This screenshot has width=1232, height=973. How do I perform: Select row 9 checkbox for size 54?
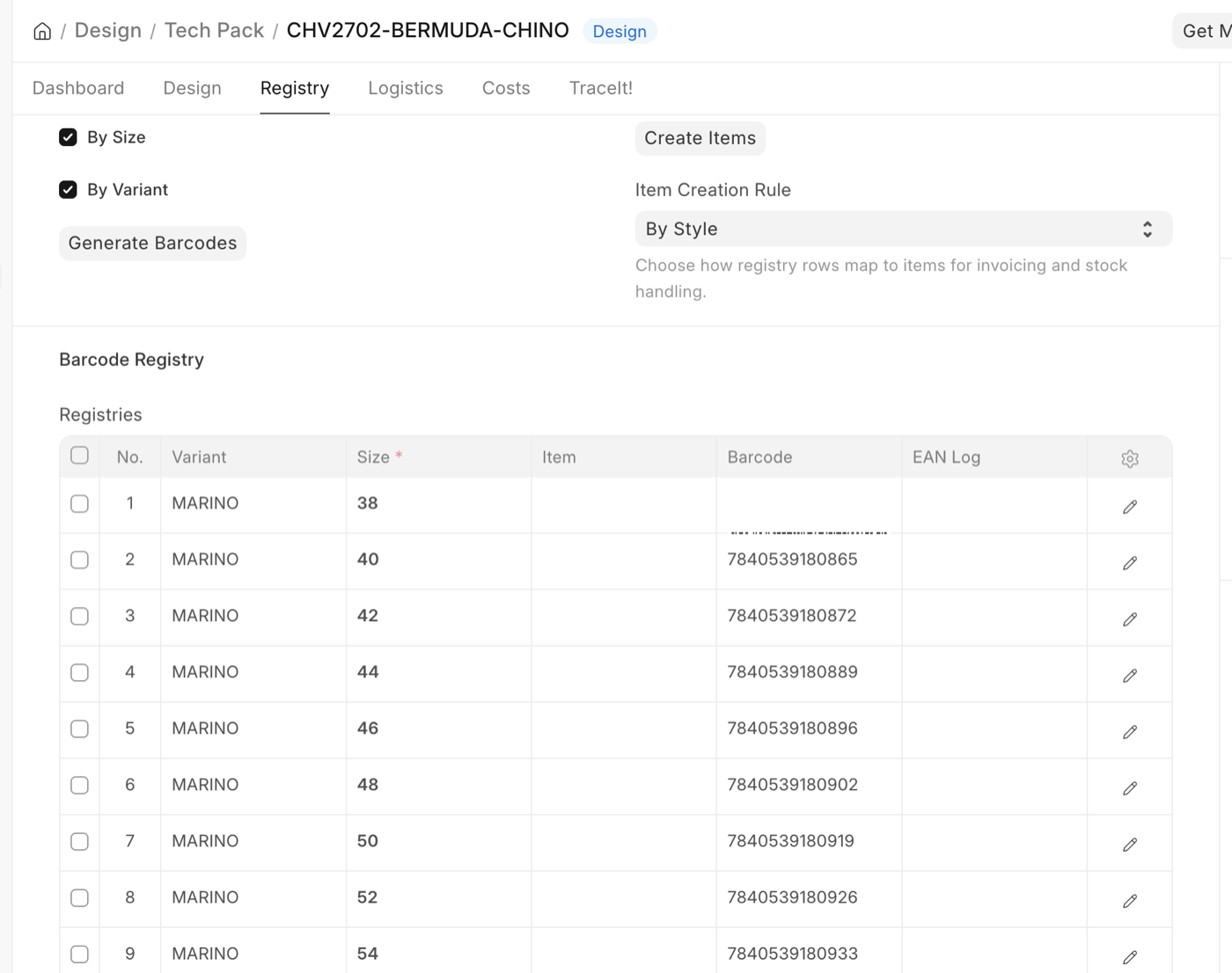tap(79, 955)
